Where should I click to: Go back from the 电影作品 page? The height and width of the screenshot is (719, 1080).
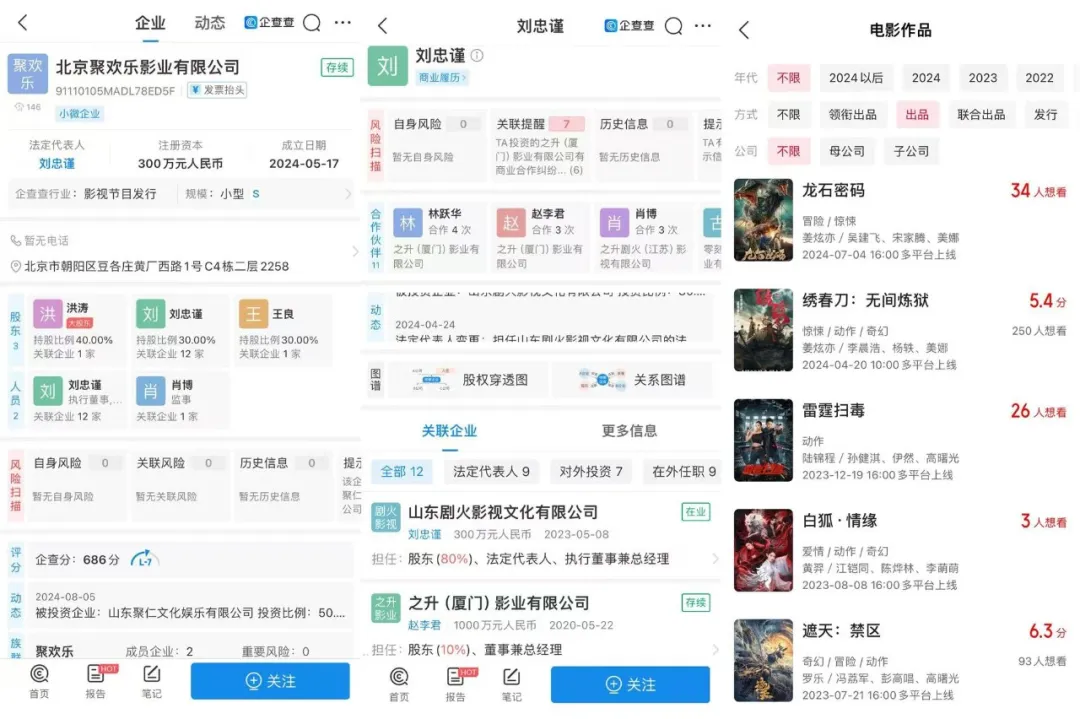pos(743,30)
